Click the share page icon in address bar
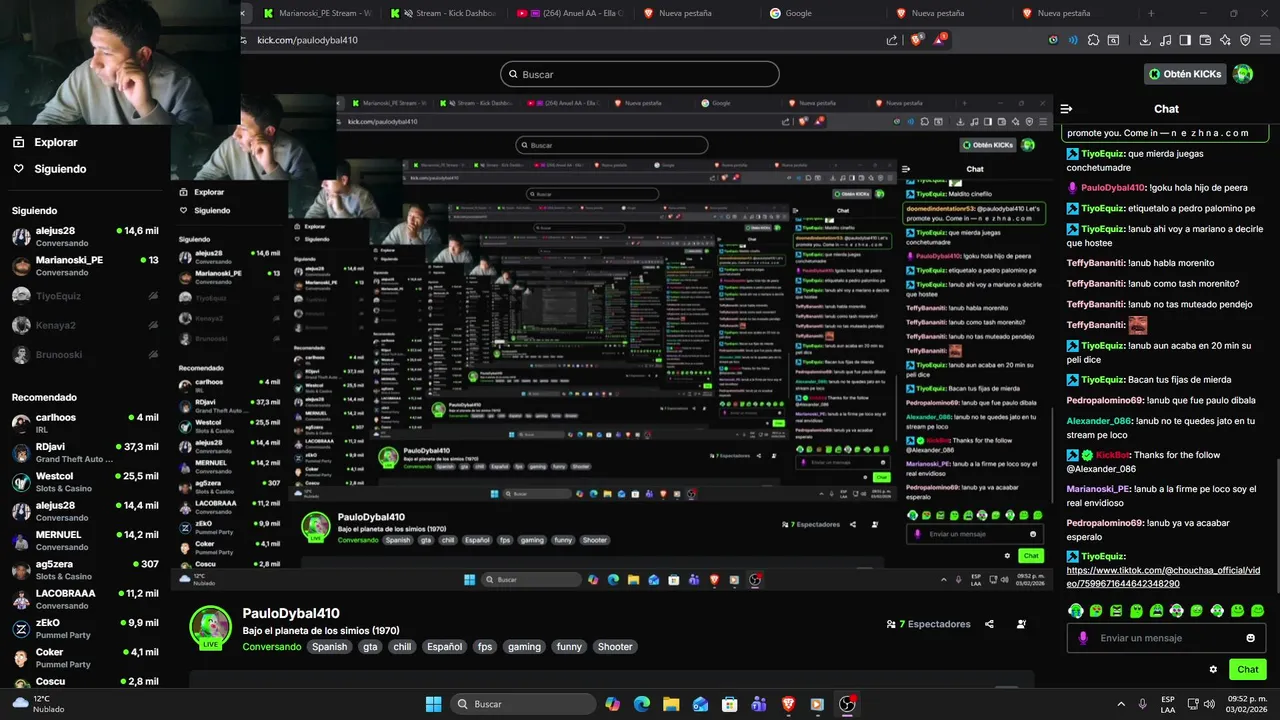Screen dimensions: 1280x720 pos(892,40)
